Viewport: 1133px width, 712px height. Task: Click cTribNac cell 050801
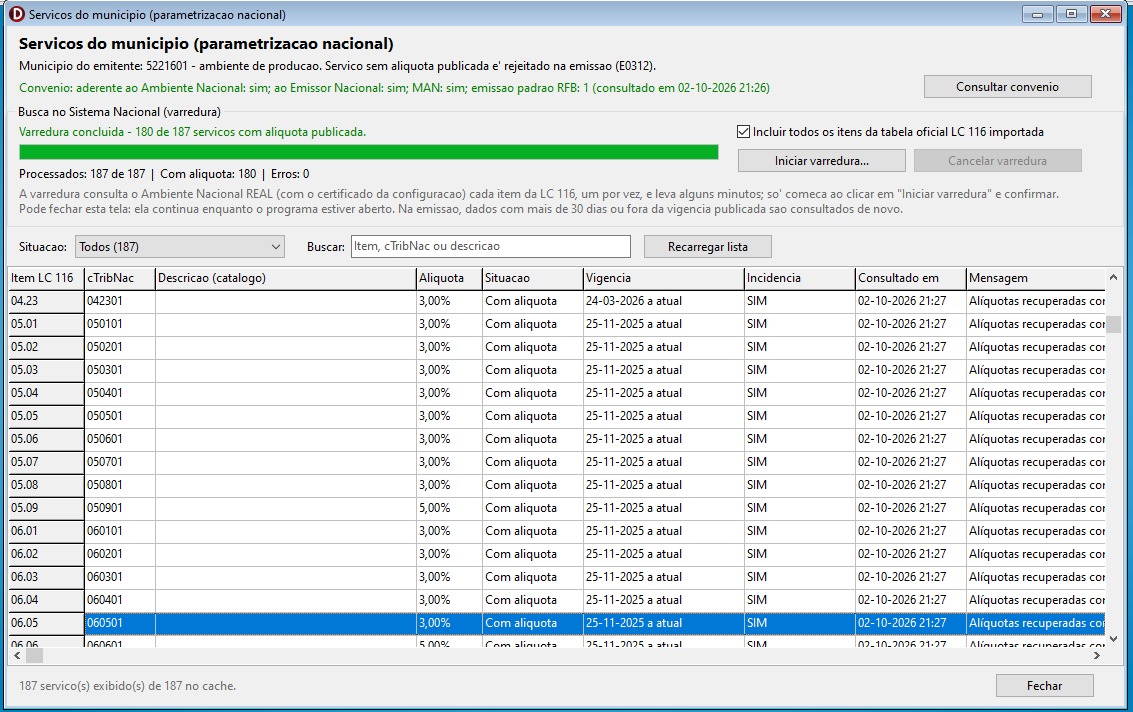119,485
